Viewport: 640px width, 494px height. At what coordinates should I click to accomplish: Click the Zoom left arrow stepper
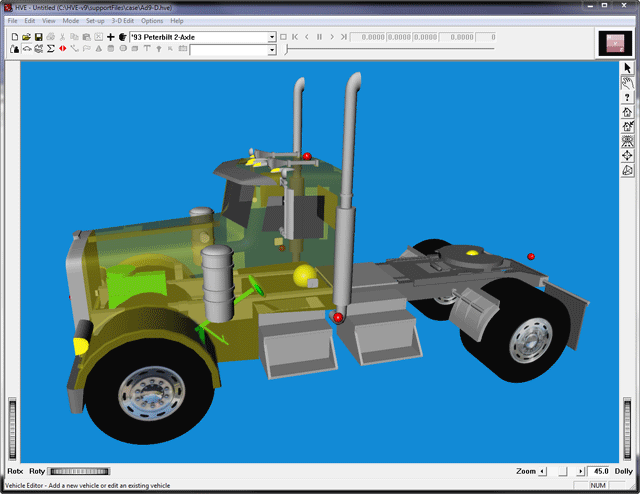tap(543, 471)
